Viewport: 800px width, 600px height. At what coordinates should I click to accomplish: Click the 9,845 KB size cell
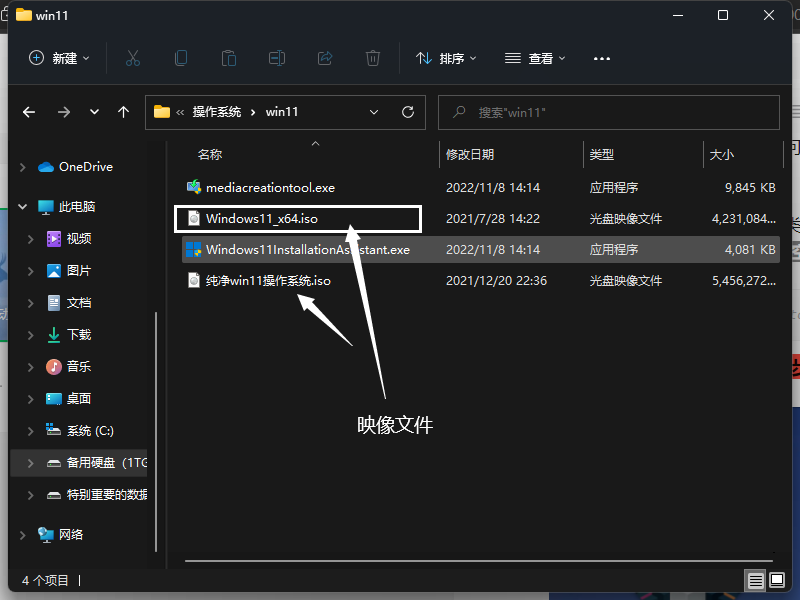[x=750, y=188]
